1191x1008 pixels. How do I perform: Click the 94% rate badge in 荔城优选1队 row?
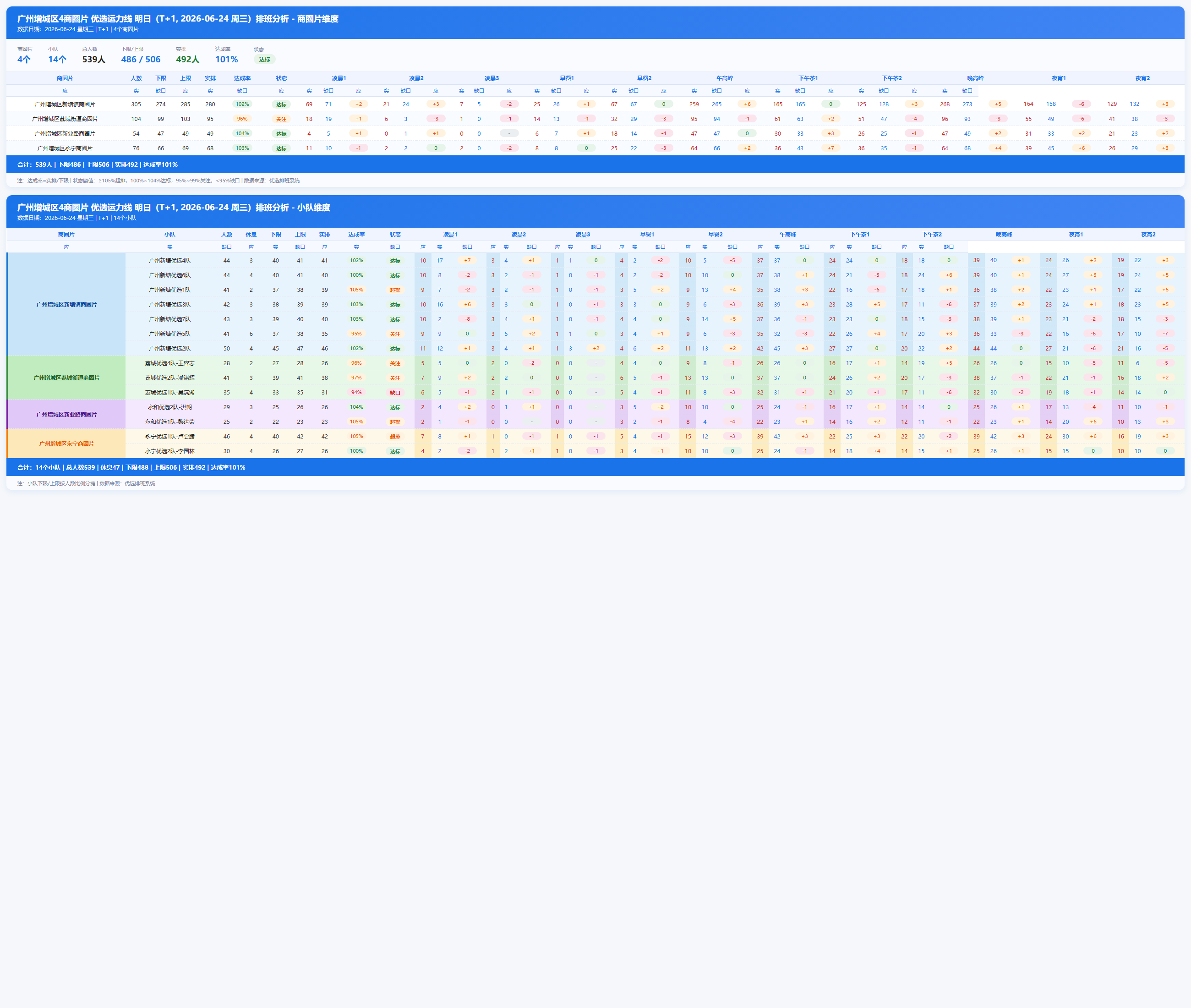tap(356, 393)
